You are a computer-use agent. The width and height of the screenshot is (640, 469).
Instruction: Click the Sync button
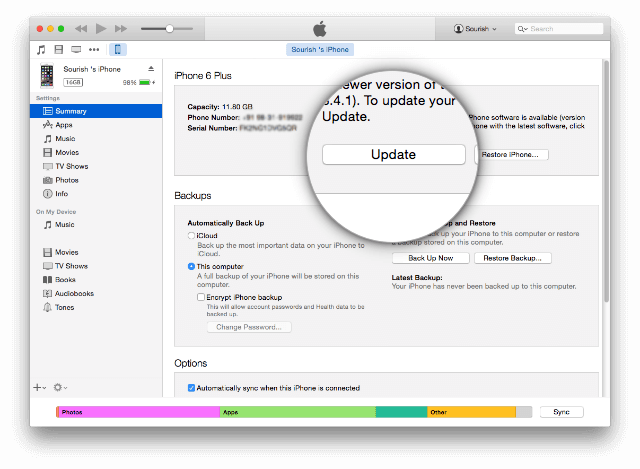pyautogui.click(x=562, y=412)
